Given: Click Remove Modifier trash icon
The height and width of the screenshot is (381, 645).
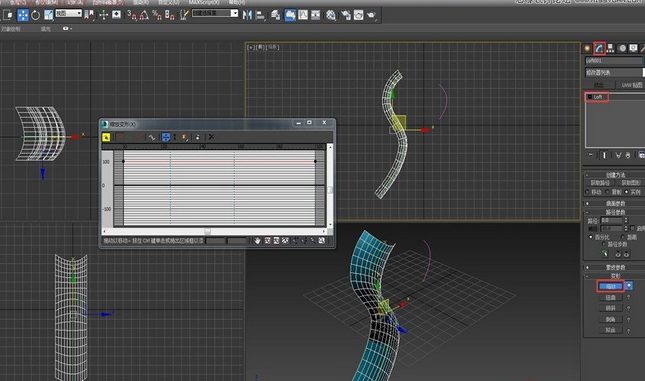Looking at the screenshot, I should tap(628, 156).
